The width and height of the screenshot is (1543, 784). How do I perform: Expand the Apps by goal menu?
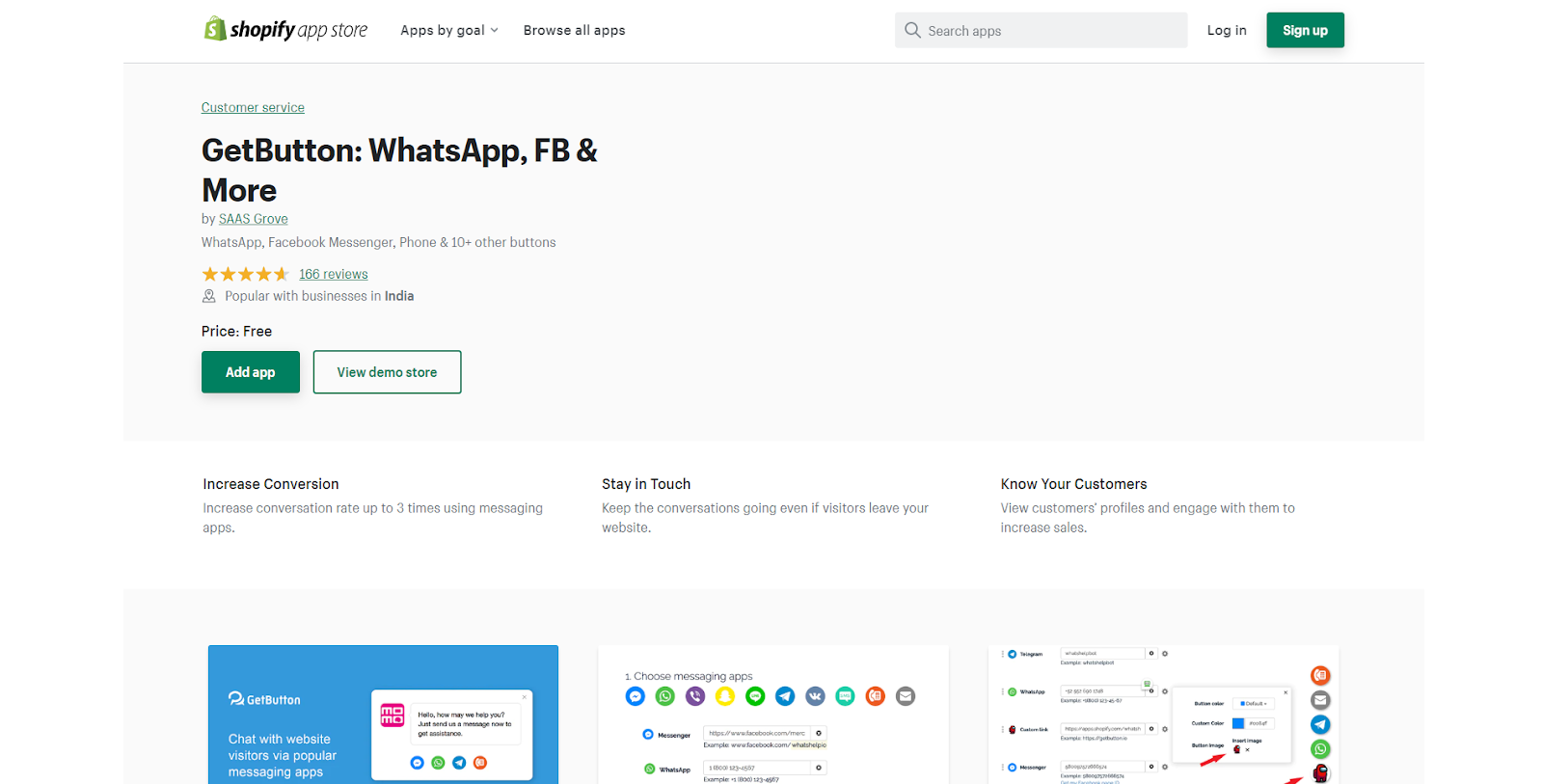click(449, 30)
